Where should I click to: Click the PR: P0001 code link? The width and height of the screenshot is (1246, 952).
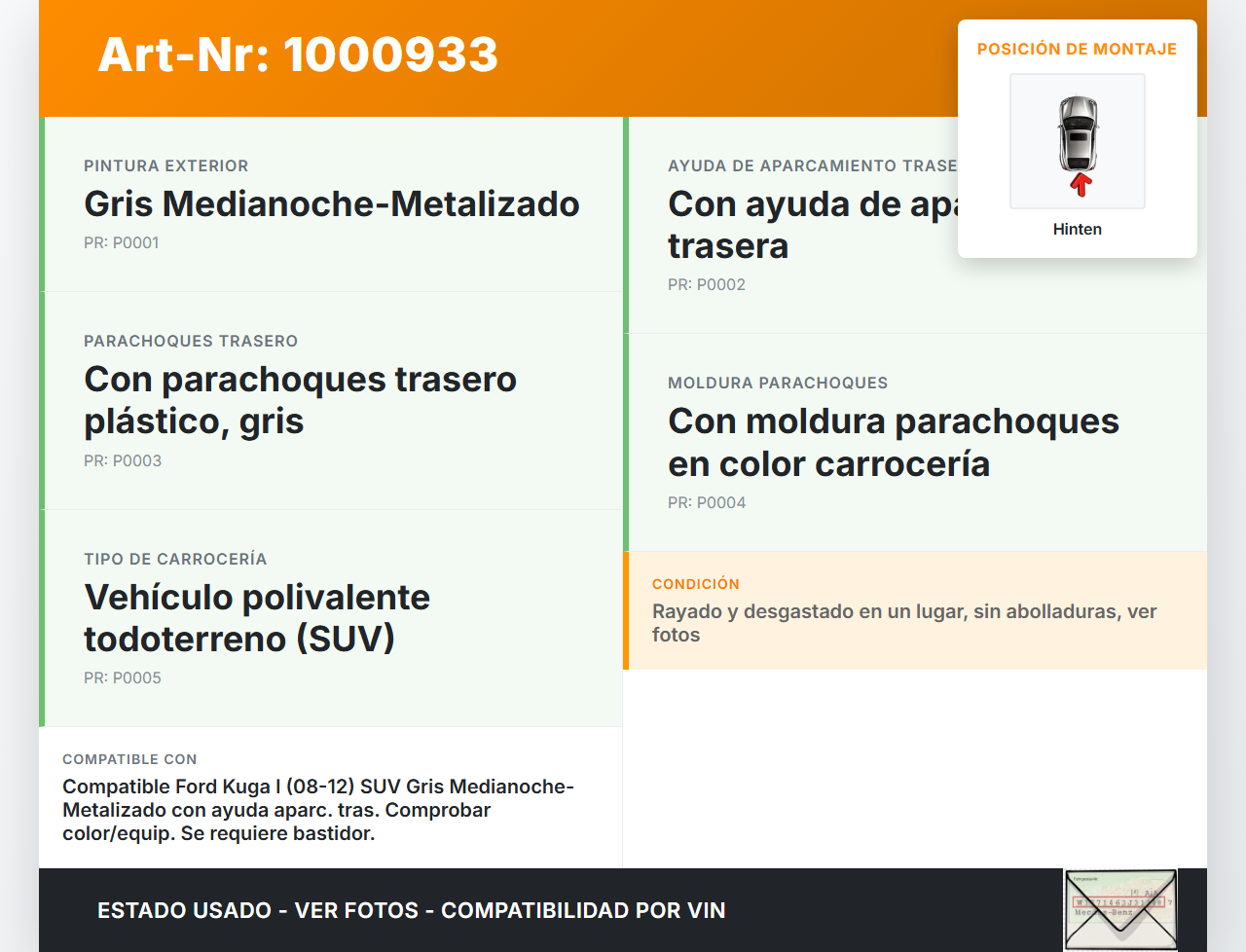click(122, 242)
